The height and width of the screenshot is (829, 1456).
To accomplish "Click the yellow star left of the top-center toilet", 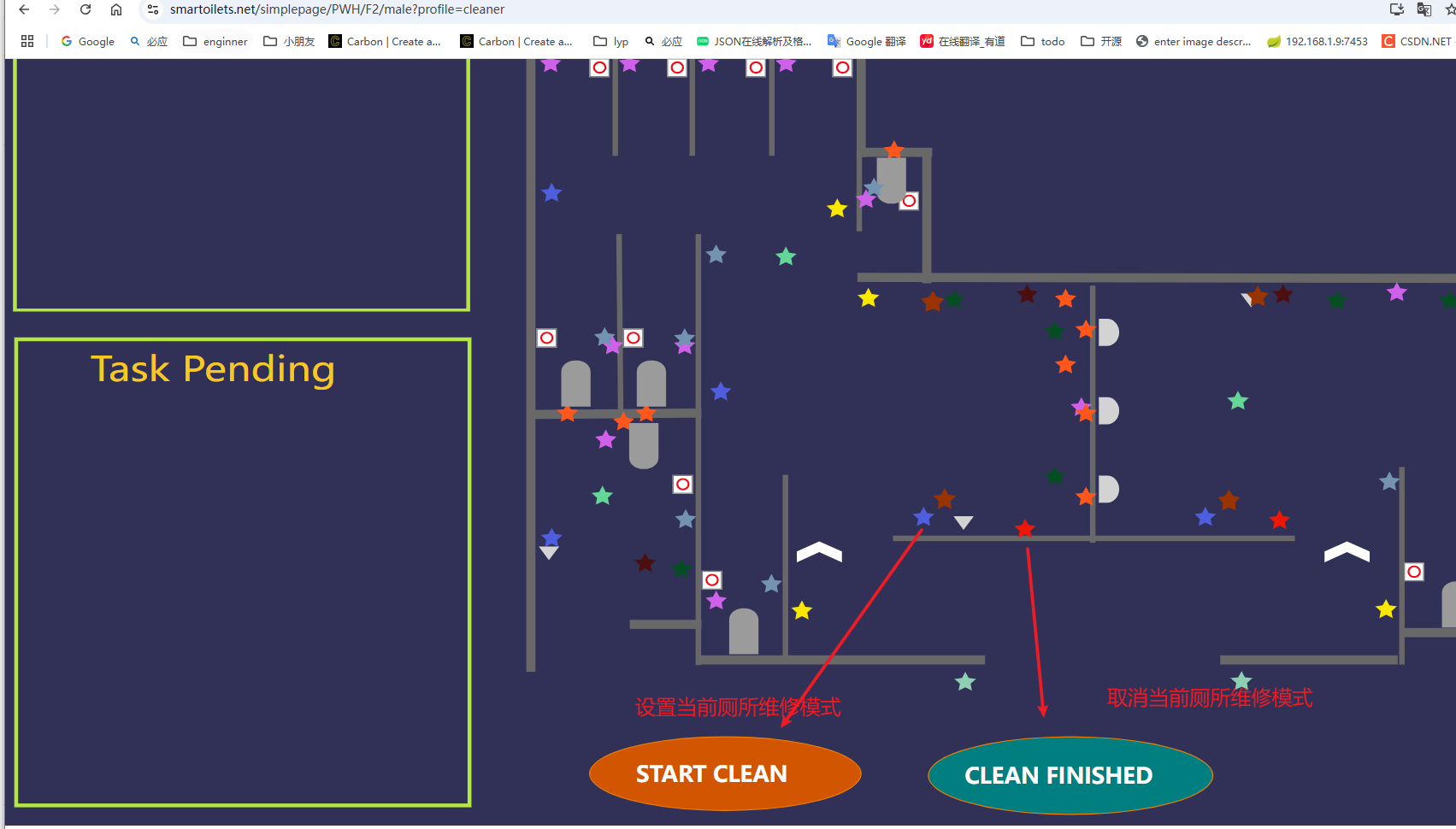I will point(837,209).
